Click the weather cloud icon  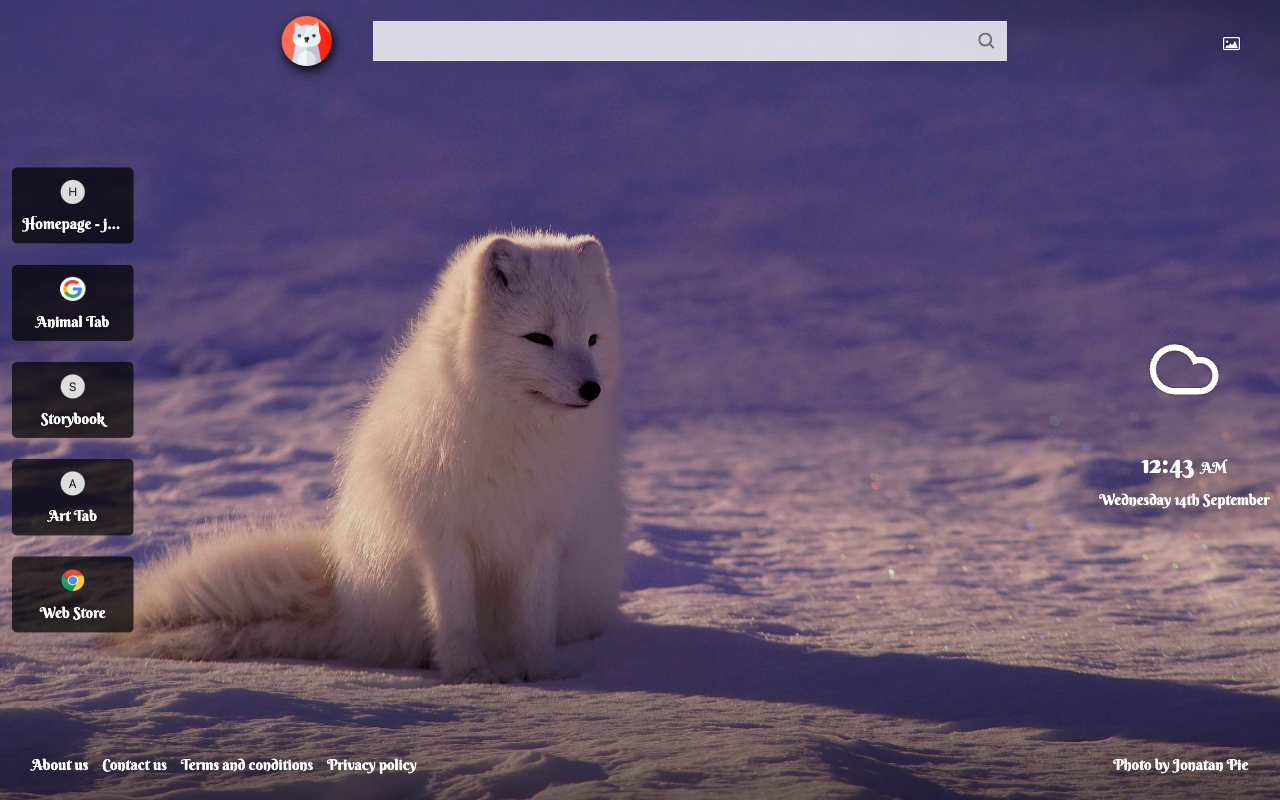point(1184,370)
